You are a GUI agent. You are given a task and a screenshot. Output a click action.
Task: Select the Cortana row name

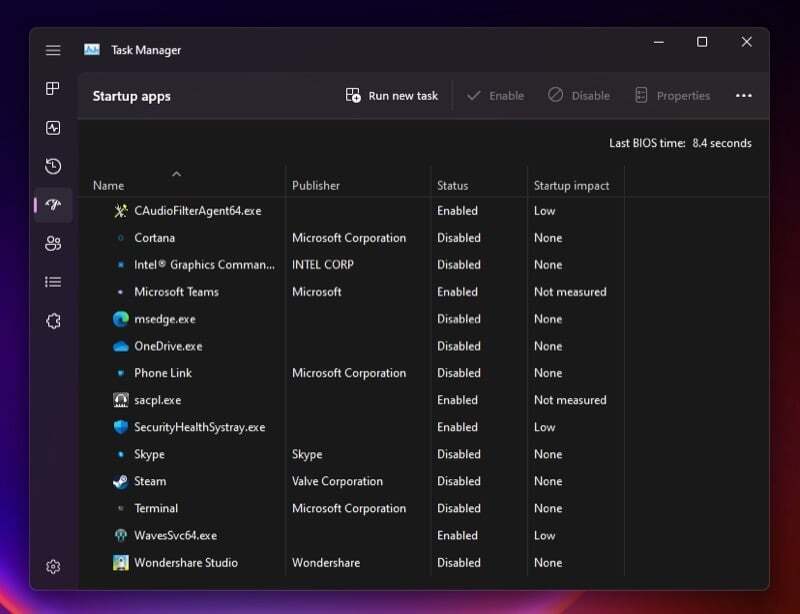154,238
